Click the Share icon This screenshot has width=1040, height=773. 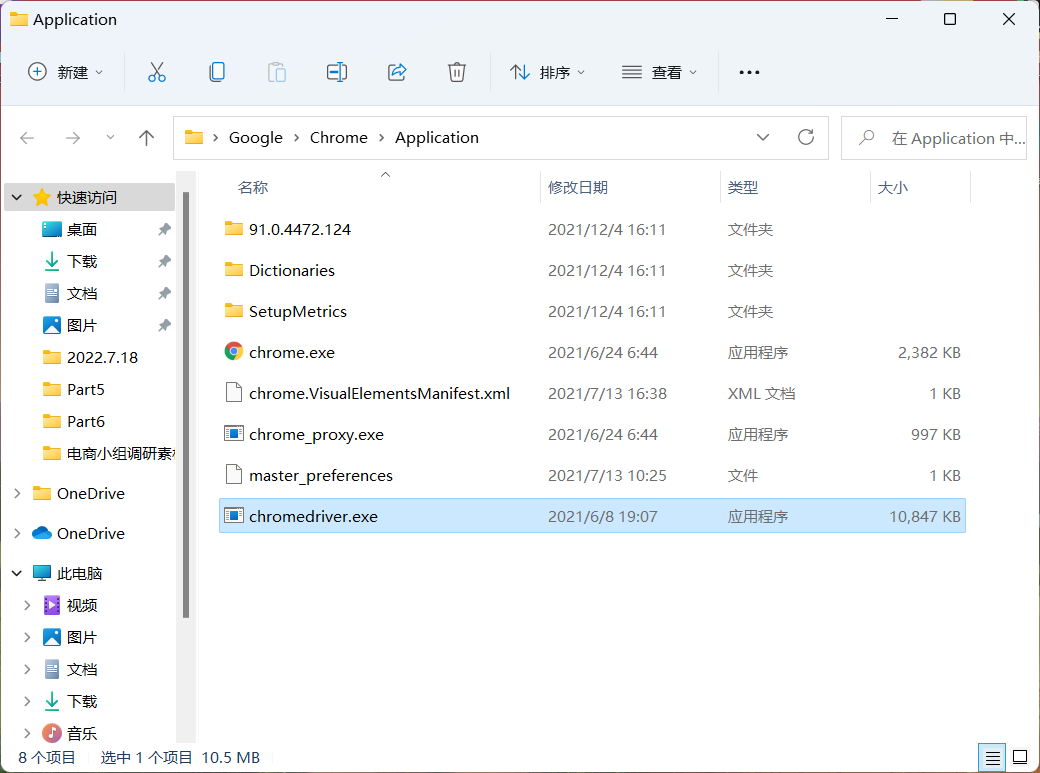point(396,71)
